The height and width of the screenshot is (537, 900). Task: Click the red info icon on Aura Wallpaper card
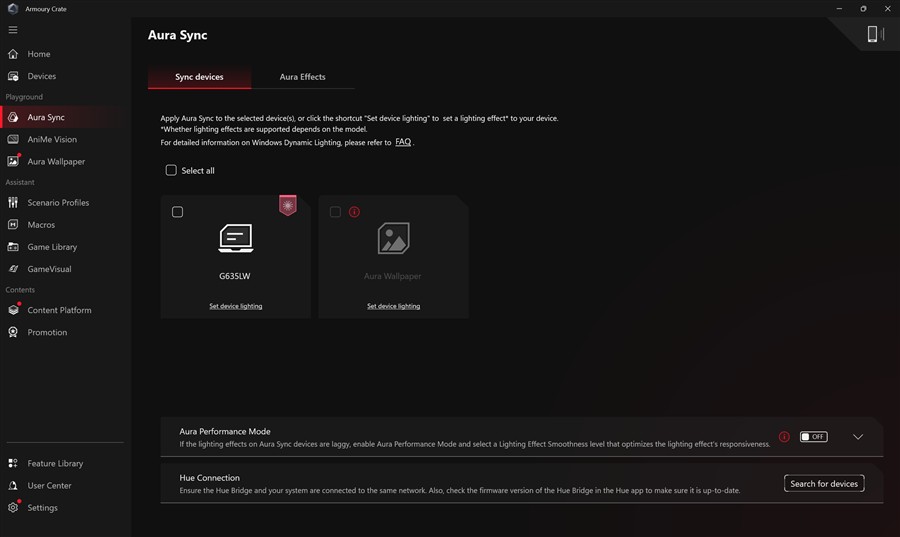click(354, 212)
